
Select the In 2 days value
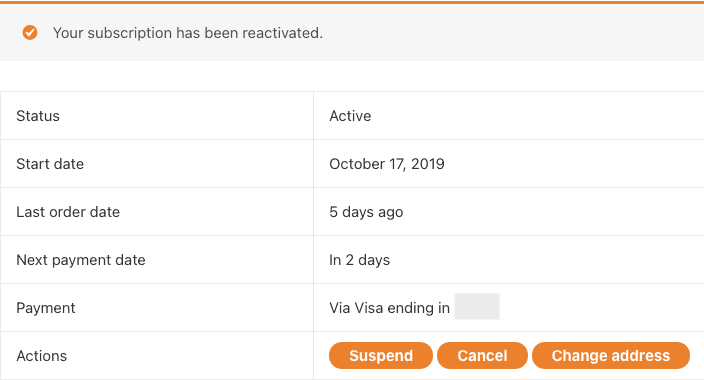tap(359, 260)
